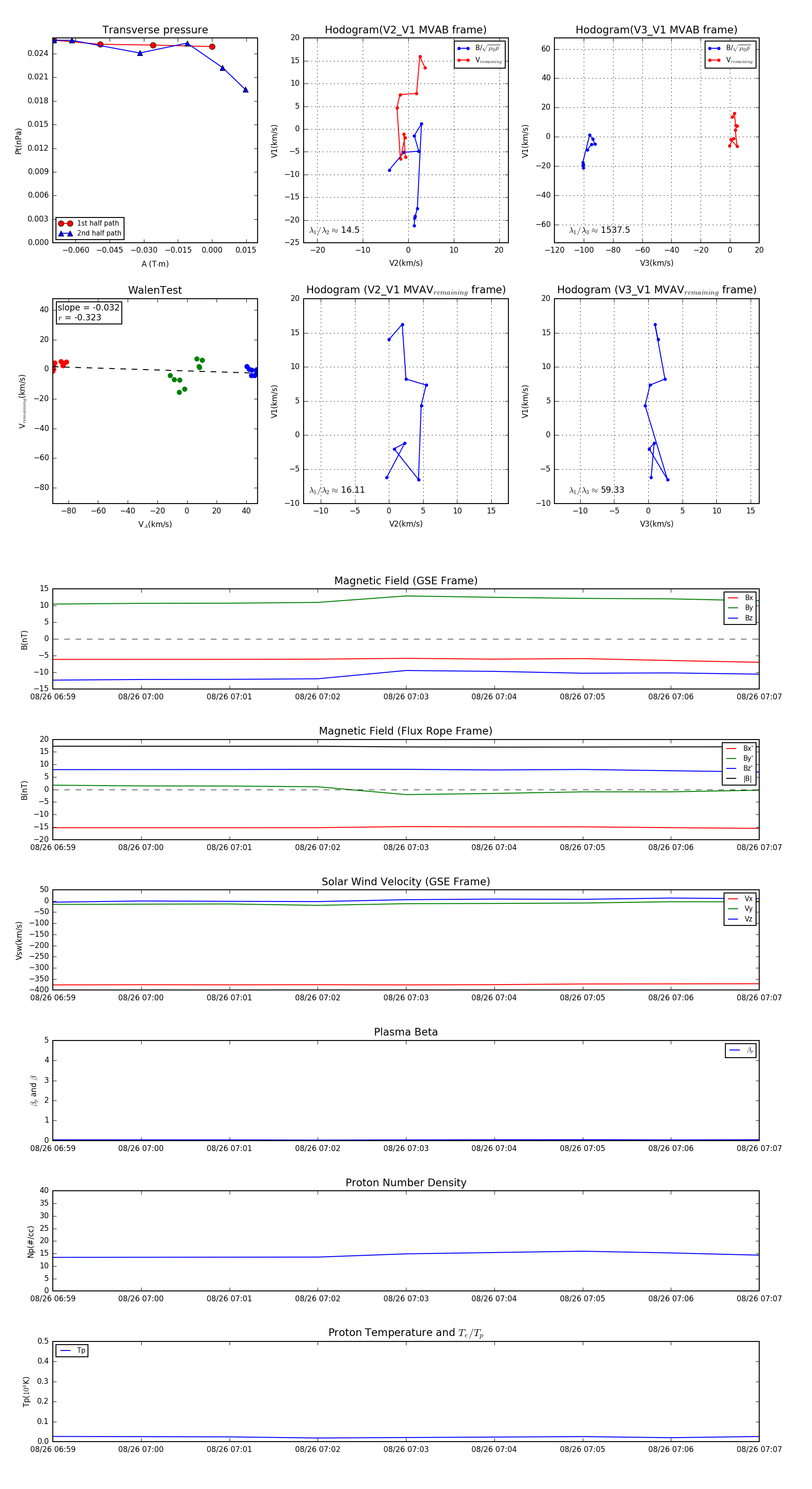Viewport: 812px width, 1489px height.
Task: Click the last red circle on the 1st half path
Action: [x=212, y=47]
